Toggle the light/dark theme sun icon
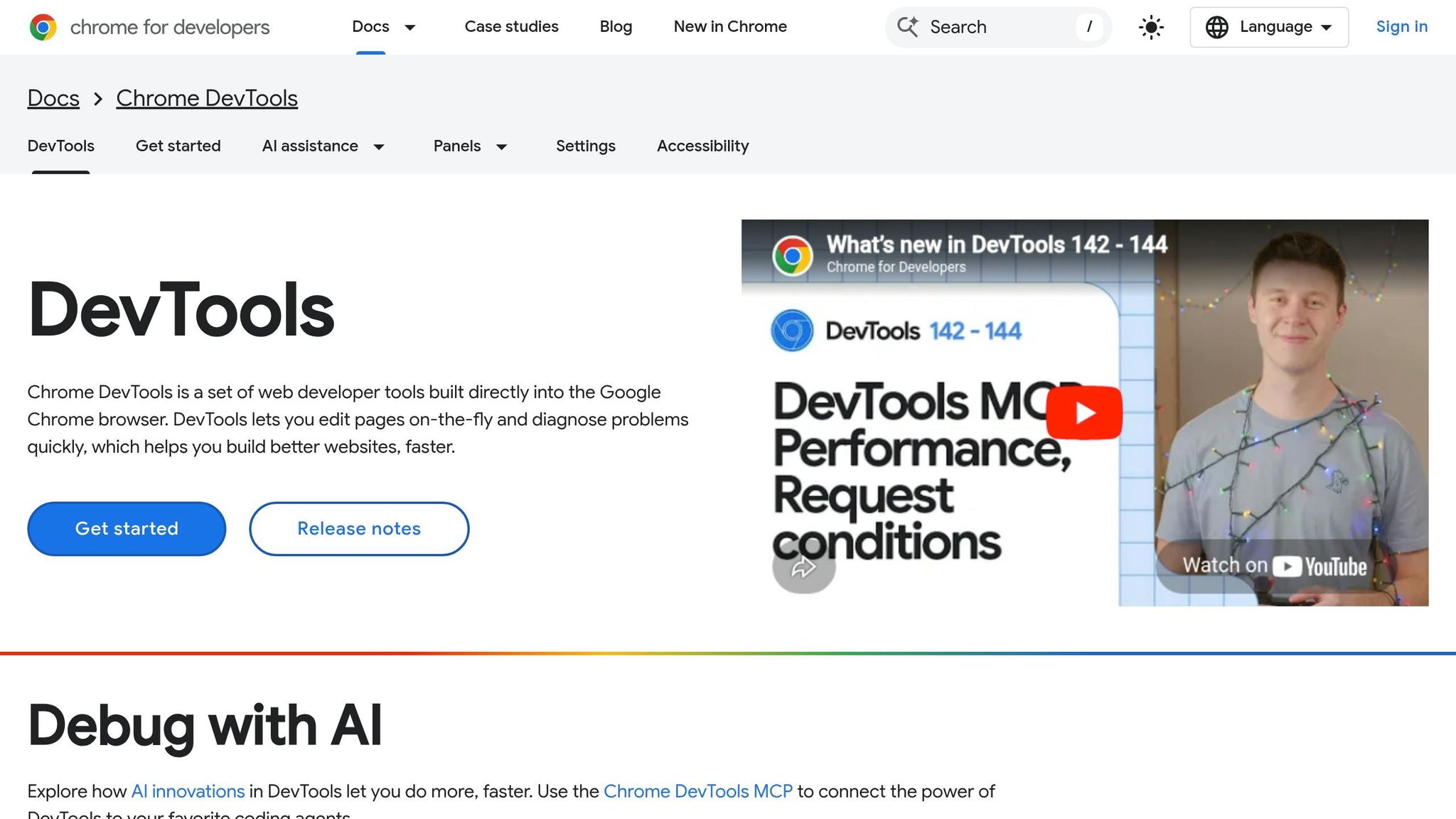Viewport: 1456px width, 819px height. 1151,27
